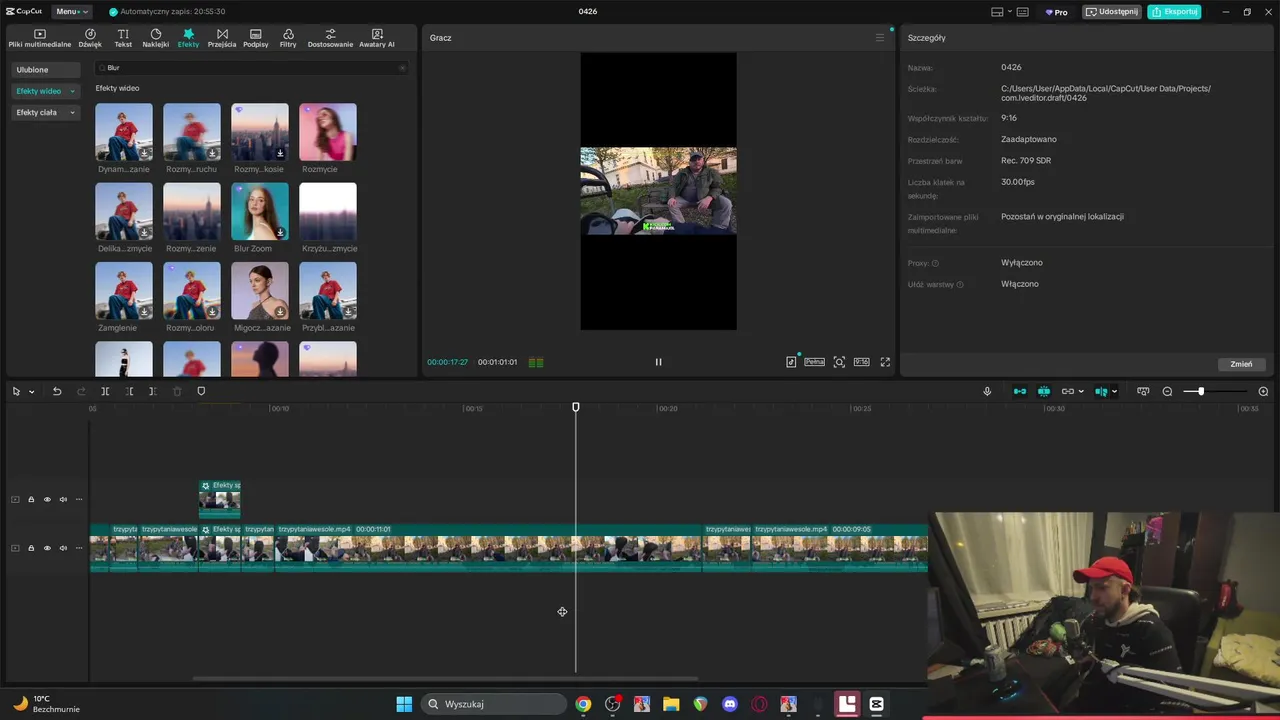Zoom out the timeline
This screenshot has height=720, width=1280.
(x=1167, y=391)
